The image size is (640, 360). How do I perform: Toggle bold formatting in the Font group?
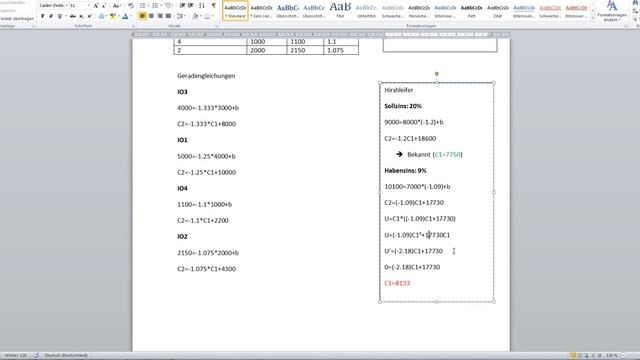pyautogui.click(x=42, y=16)
